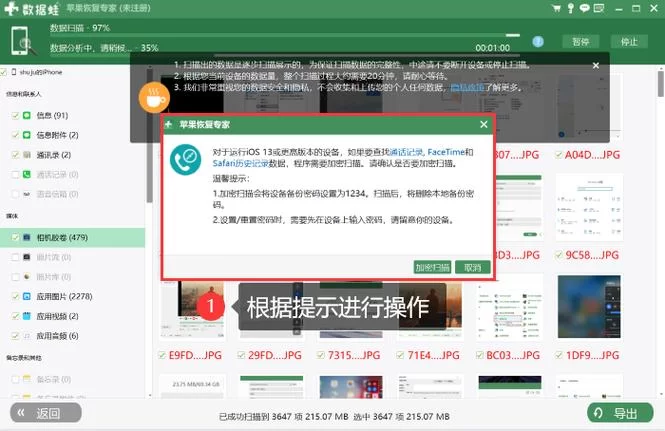Uncheck the 1DF9...JPG photo checkbox
Screen dimensions: 665x431
pyautogui.click(x=559, y=355)
